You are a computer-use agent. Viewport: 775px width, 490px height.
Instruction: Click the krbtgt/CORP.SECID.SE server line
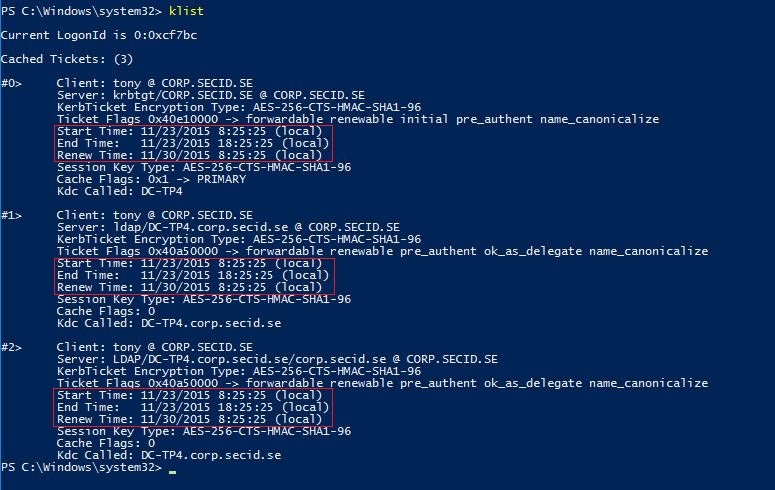[x=211, y=95]
